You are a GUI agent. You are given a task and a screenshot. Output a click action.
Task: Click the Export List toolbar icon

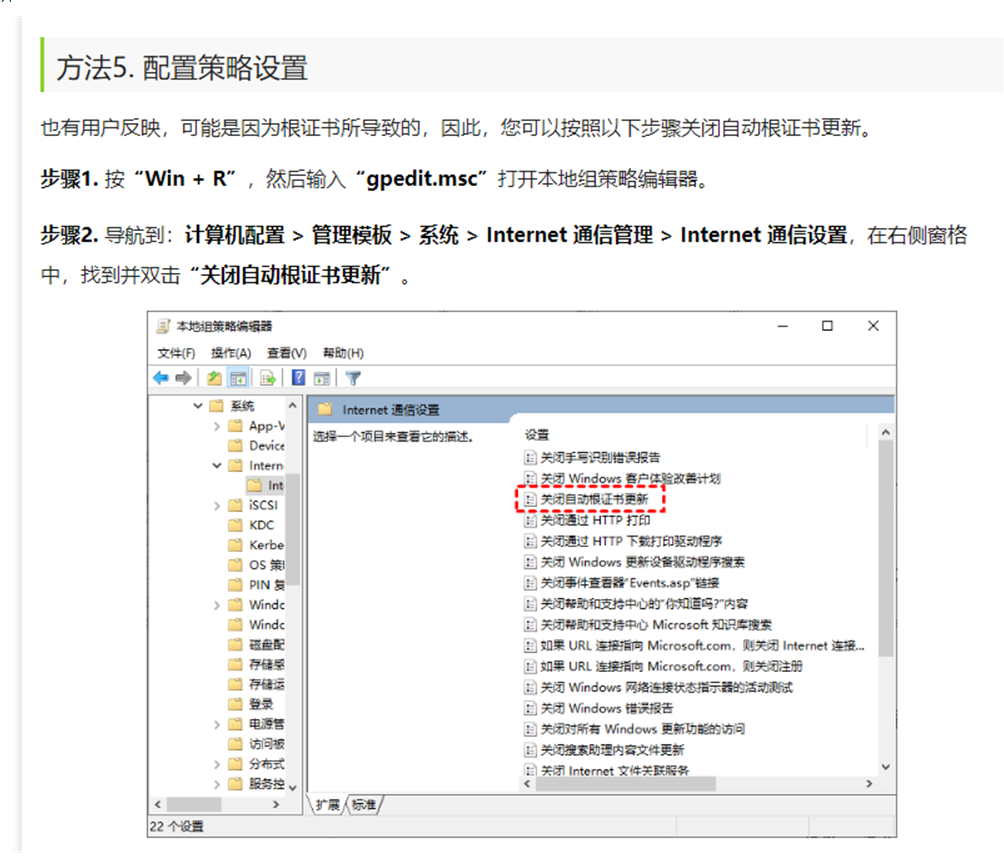pos(268,378)
